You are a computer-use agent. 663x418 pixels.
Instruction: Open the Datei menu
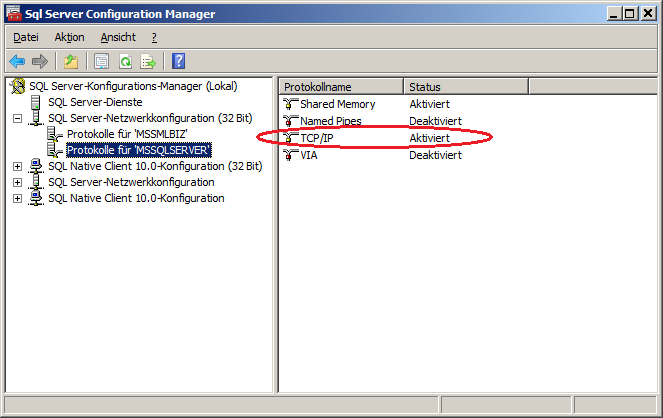(x=26, y=37)
